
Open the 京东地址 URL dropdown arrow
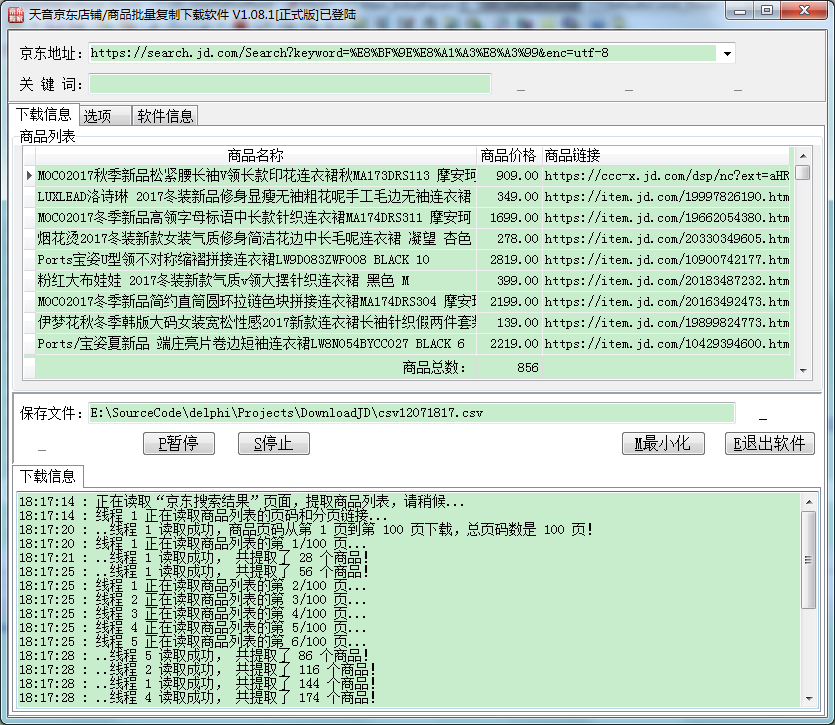[726, 53]
